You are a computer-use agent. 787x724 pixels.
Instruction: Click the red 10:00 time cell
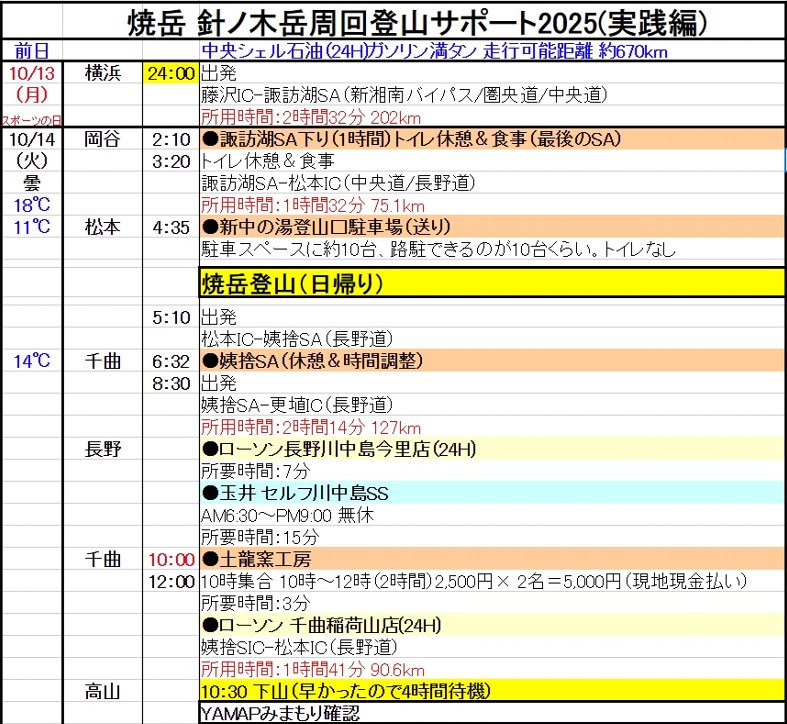point(170,559)
